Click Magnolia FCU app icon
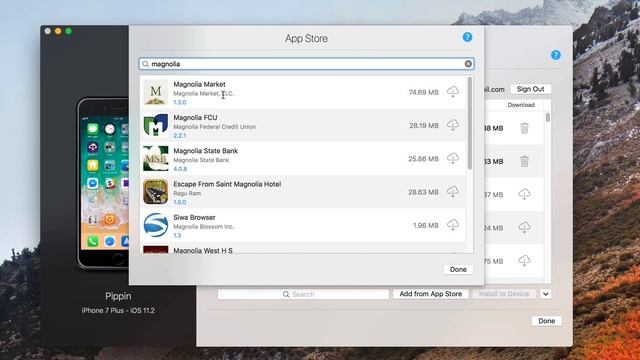The image size is (640, 360). [x=156, y=125]
